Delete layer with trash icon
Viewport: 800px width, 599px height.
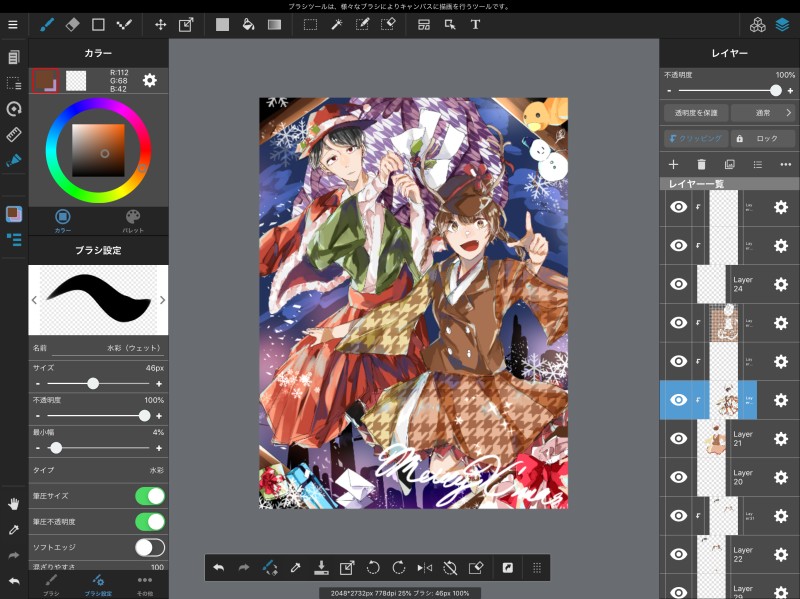701,164
